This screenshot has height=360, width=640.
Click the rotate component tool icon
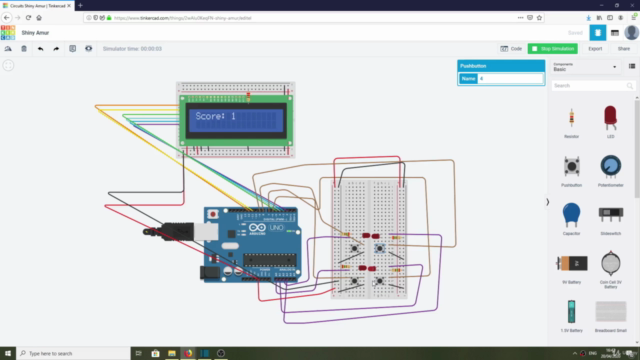8,49
